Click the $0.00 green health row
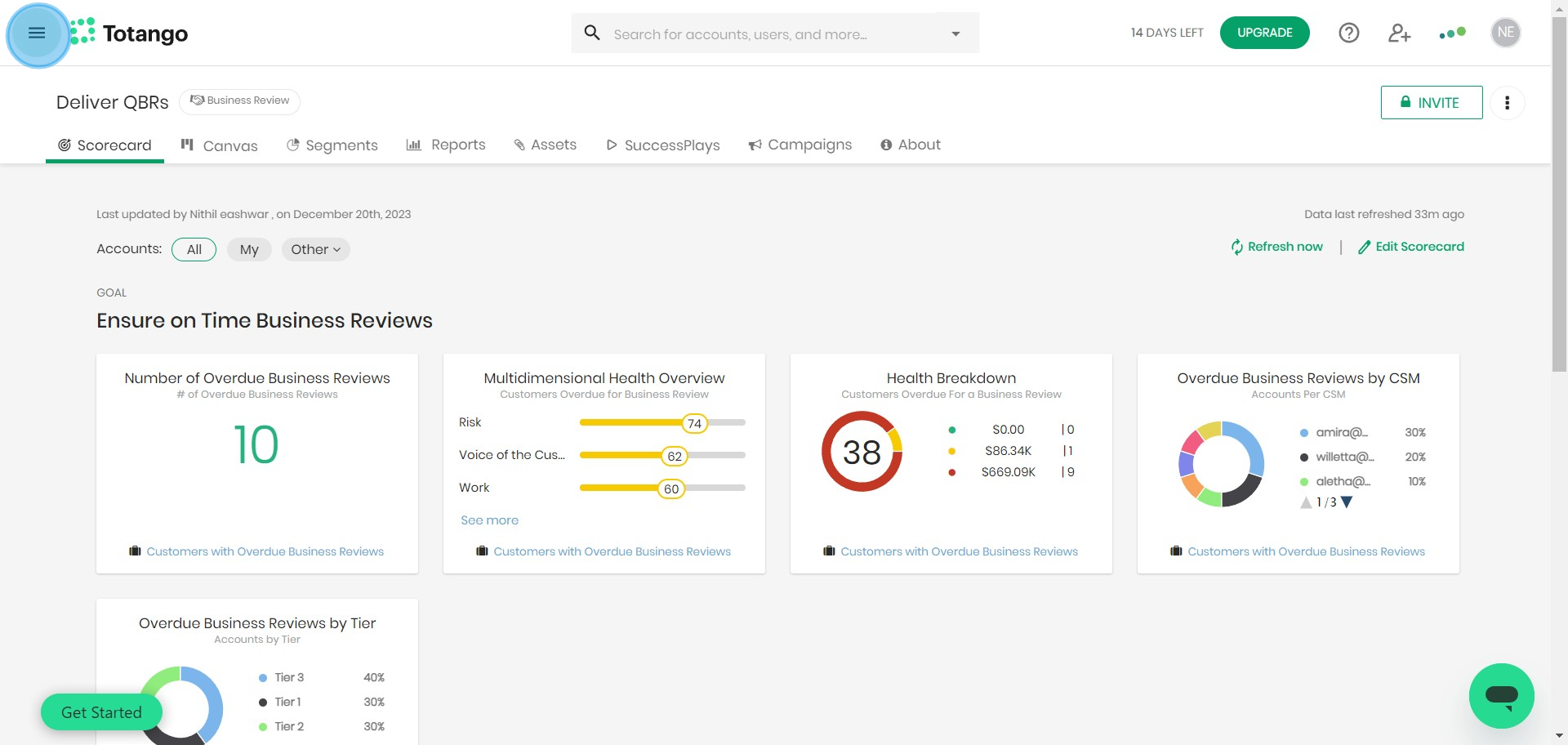 point(1011,430)
